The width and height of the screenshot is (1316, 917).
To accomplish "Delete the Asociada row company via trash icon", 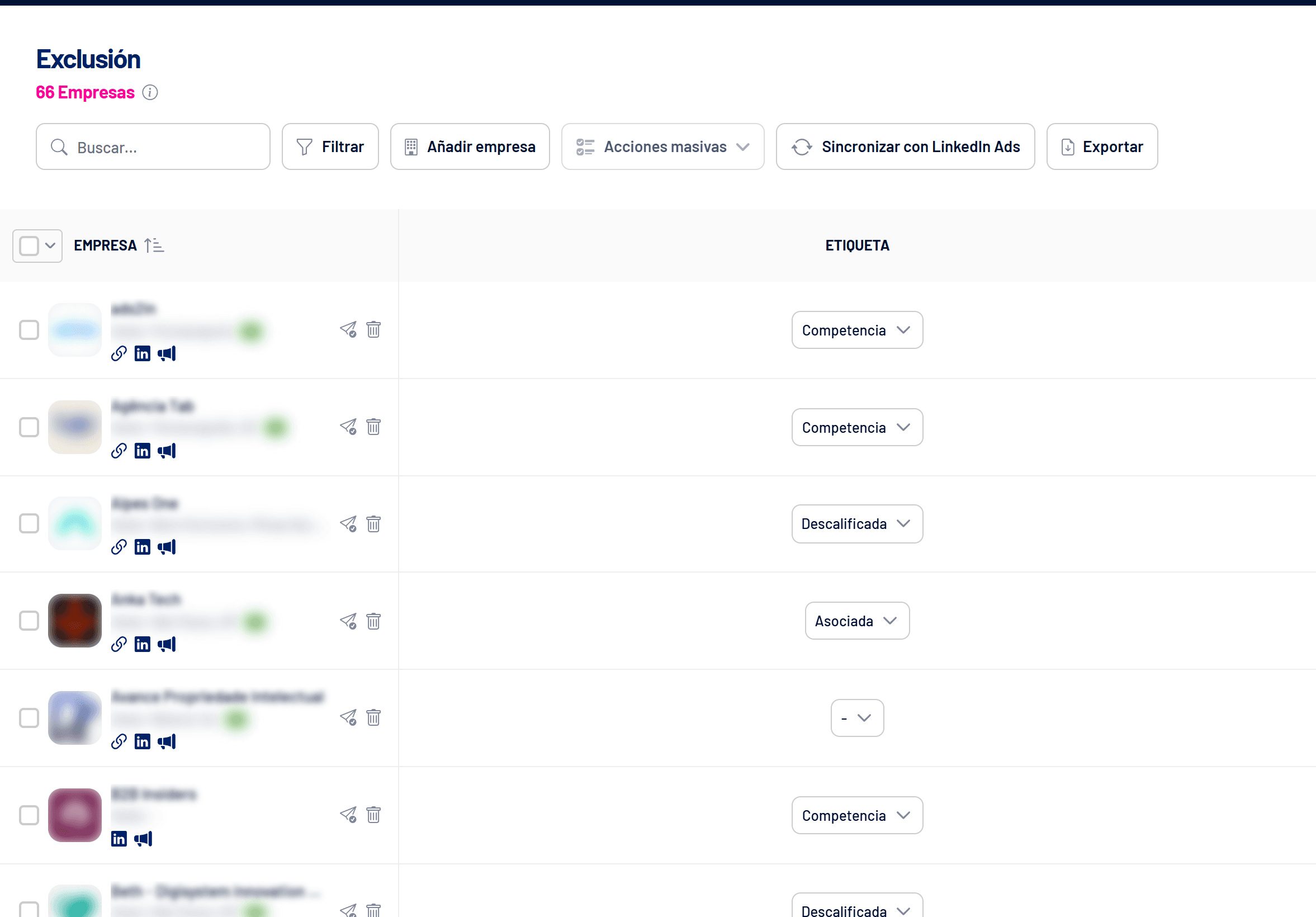I will point(373,621).
